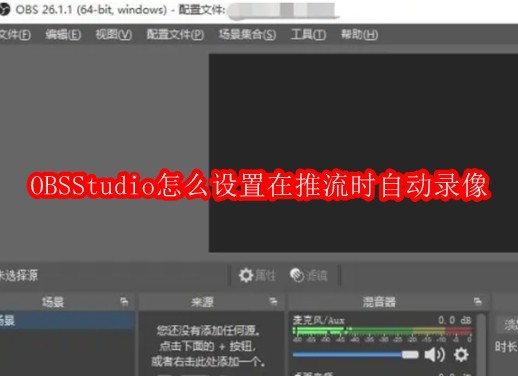
Task: Open the 帮助(H) menu
Action: 359,34
